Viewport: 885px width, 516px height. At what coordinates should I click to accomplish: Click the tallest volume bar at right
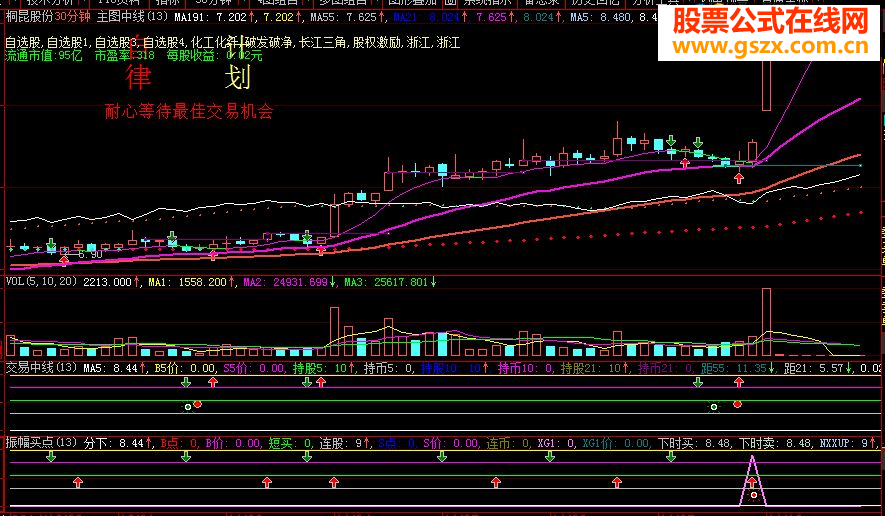click(x=766, y=322)
